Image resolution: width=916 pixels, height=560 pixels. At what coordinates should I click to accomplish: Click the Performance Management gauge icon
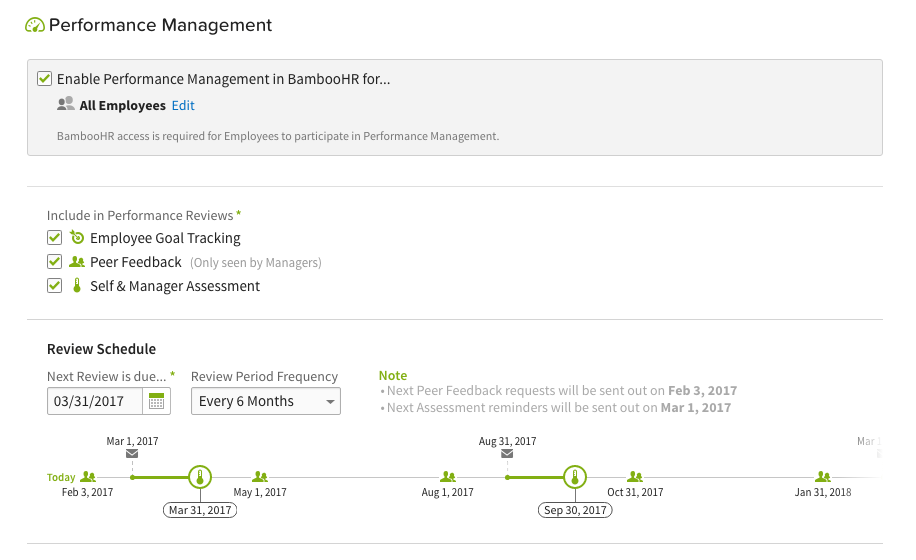coord(34,25)
